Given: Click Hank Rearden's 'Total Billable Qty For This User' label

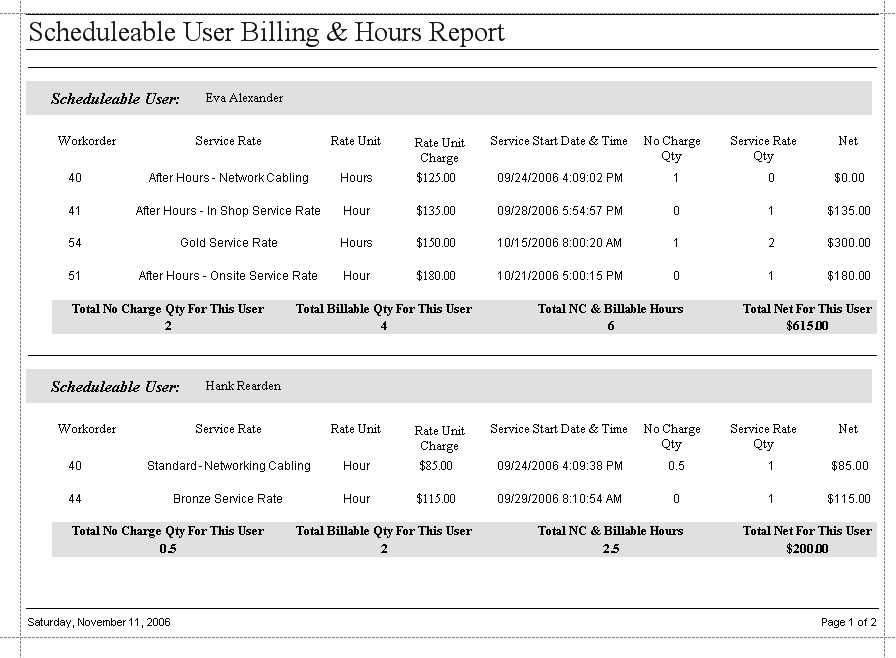Looking at the screenshot, I should (383, 531).
